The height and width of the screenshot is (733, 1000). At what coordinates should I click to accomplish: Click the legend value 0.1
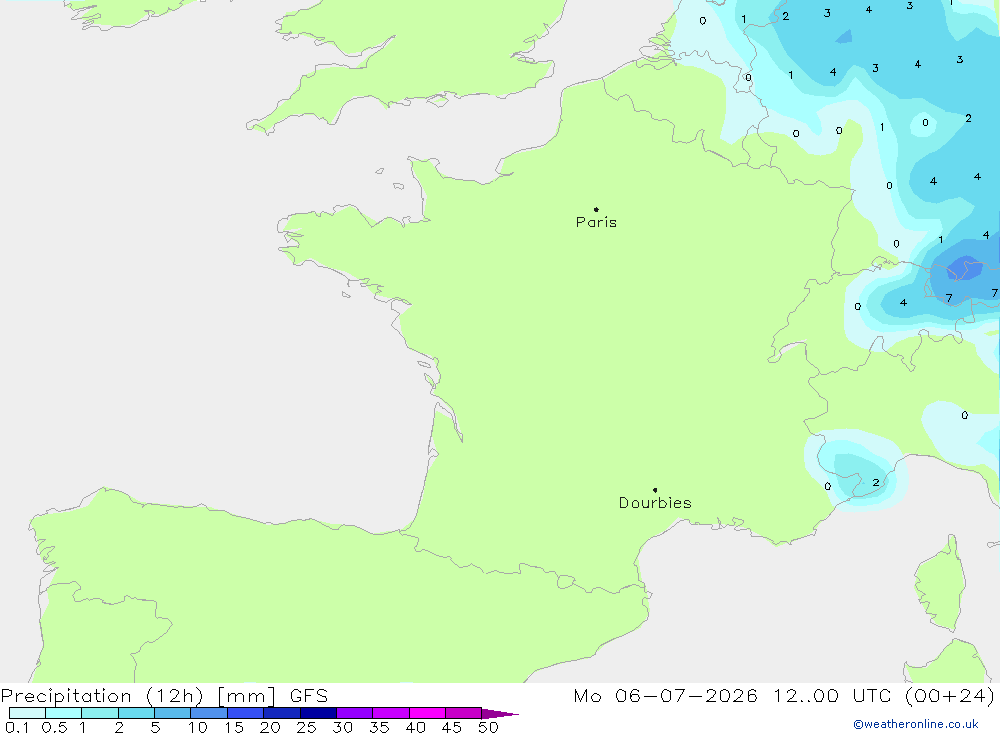[x=17, y=727]
